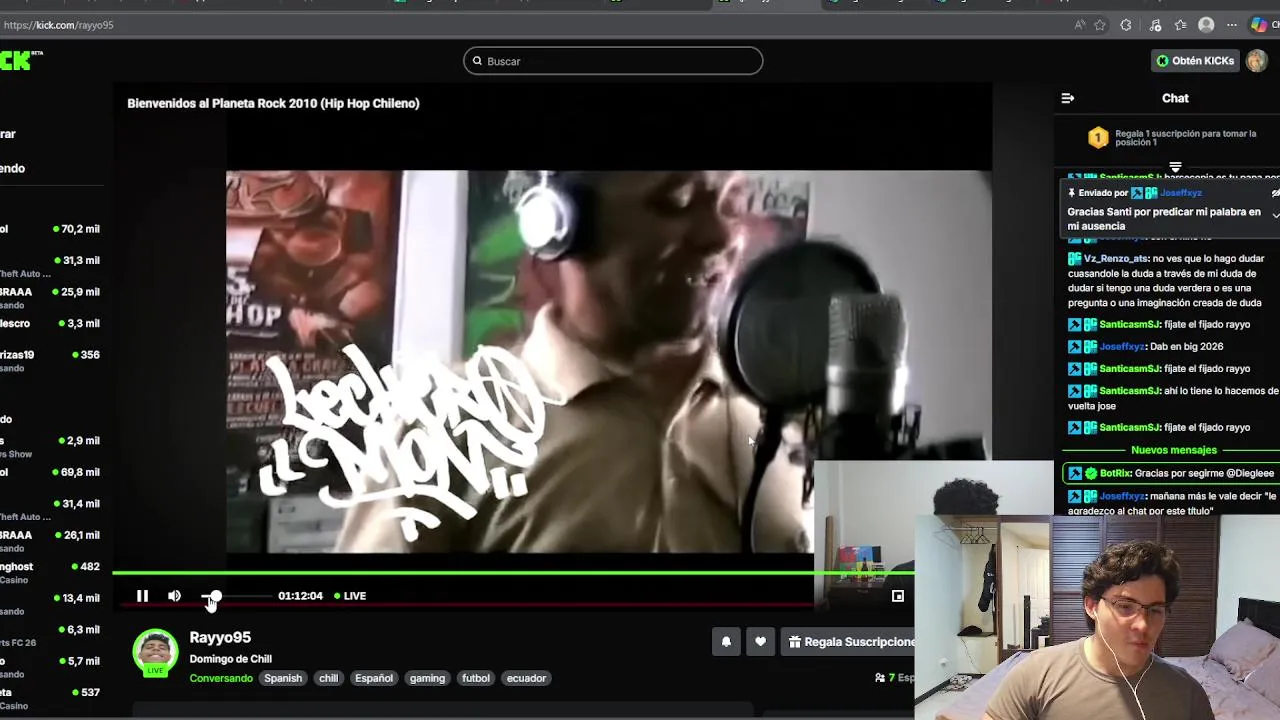Select the futbol tag
Image resolution: width=1280 pixels, height=720 pixels.
click(x=476, y=678)
